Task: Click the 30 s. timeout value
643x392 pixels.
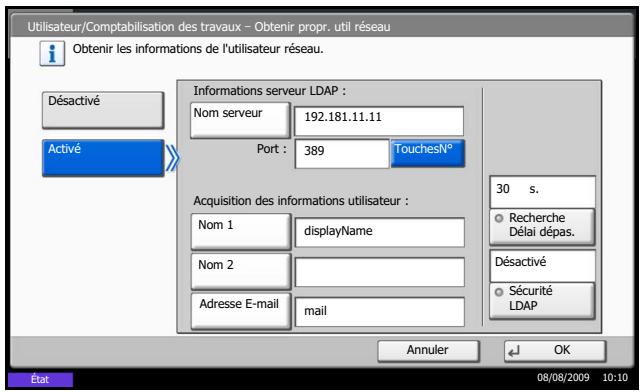Action: click(543, 191)
